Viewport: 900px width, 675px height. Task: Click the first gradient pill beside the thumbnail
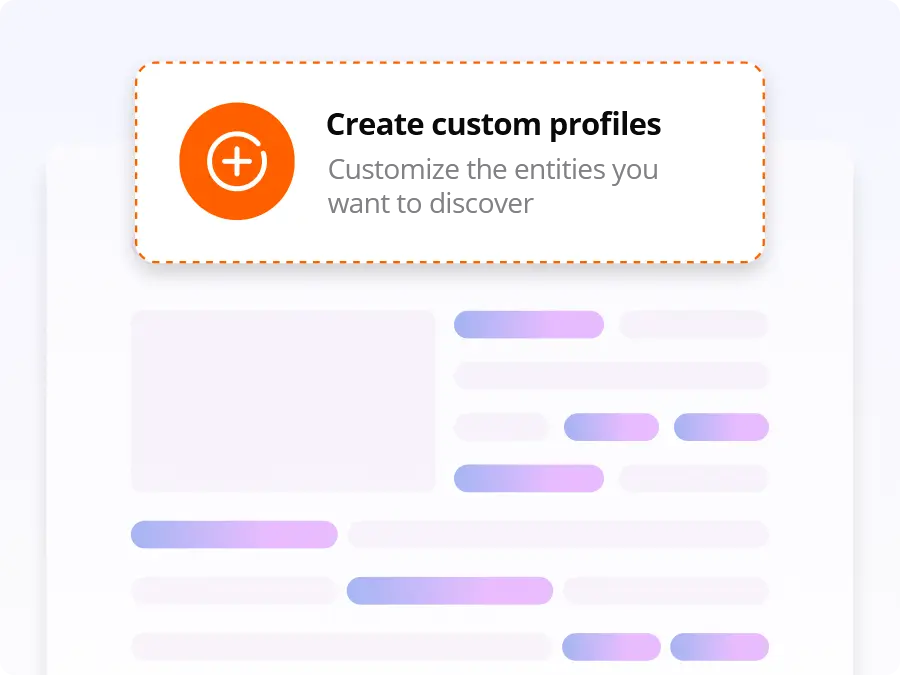coord(529,325)
